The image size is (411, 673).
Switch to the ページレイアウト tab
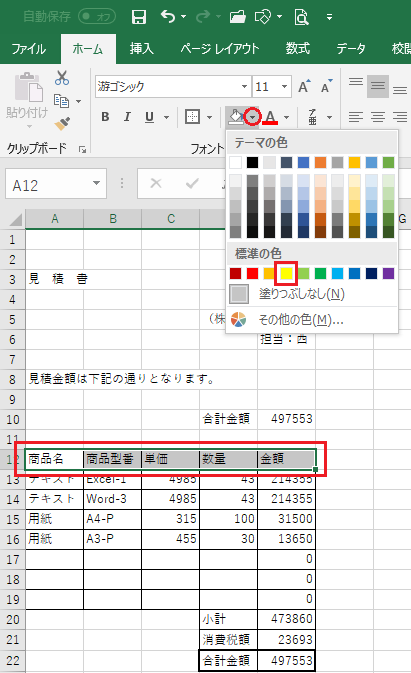click(x=220, y=49)
